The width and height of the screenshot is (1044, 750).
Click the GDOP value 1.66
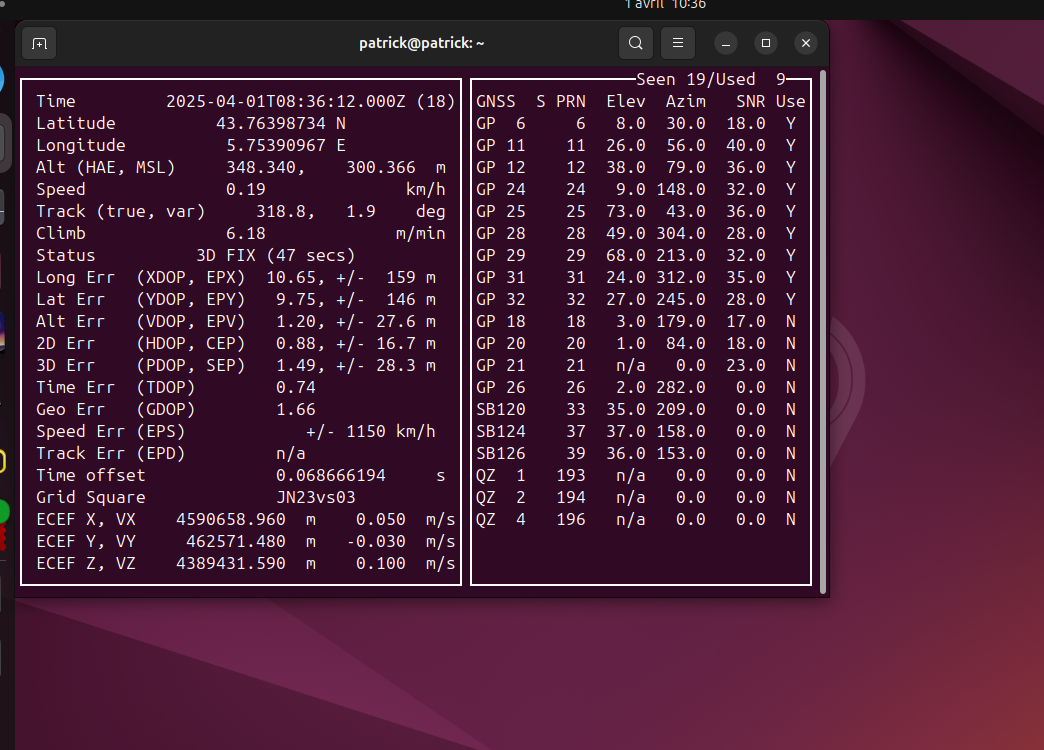(296, 409)
